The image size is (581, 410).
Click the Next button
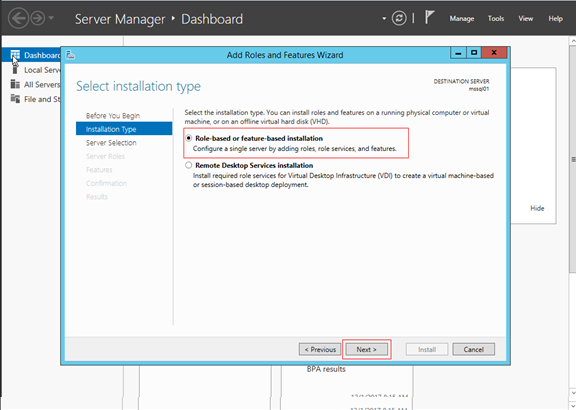pyautogui.click(x=366, y=349)
